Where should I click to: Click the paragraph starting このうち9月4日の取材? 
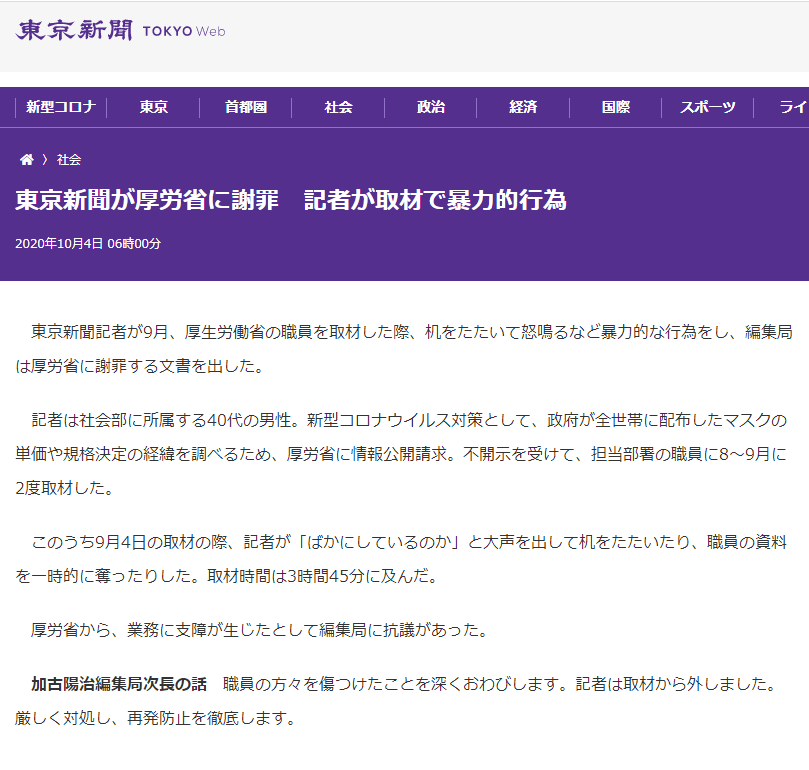click(401, 559)
